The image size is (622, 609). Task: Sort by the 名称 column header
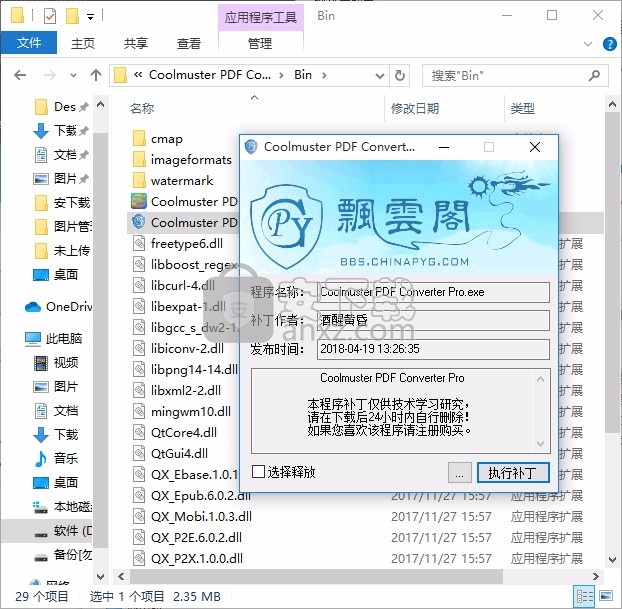[x=142, y=108]
